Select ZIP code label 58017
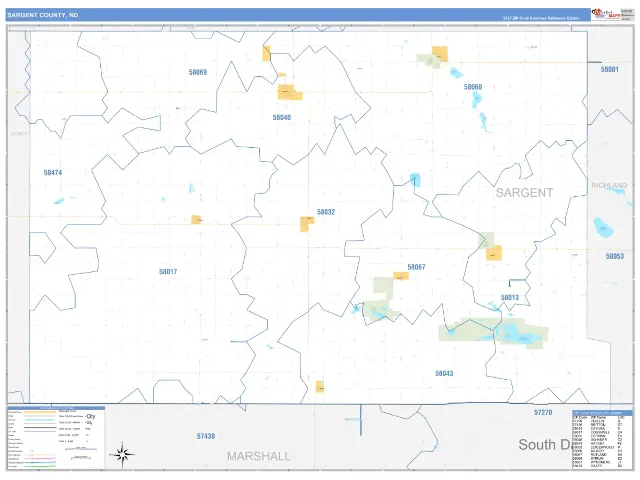 click(x=168, y=271)
